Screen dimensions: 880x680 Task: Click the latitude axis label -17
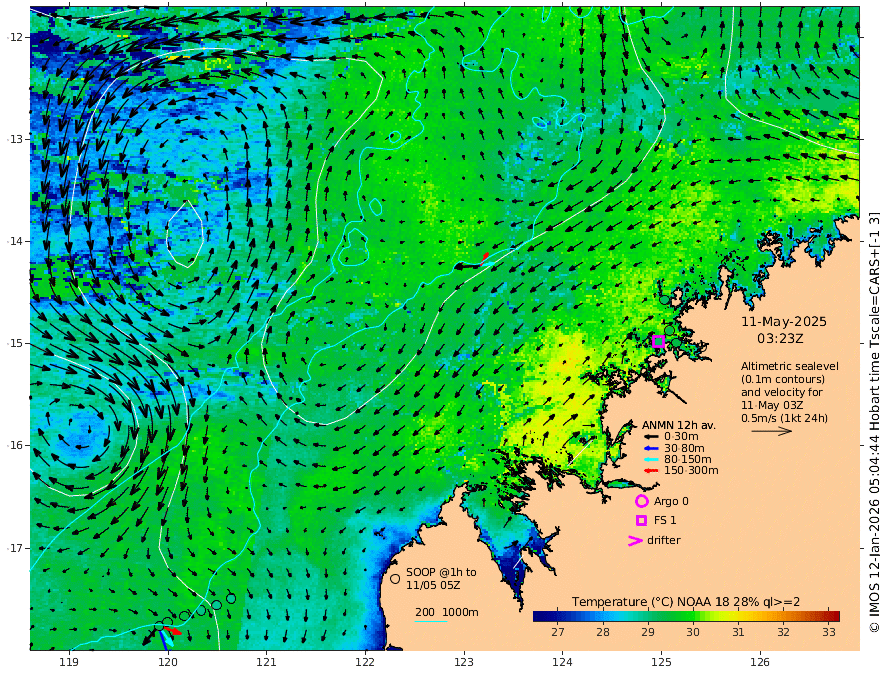tap(16, 548)
